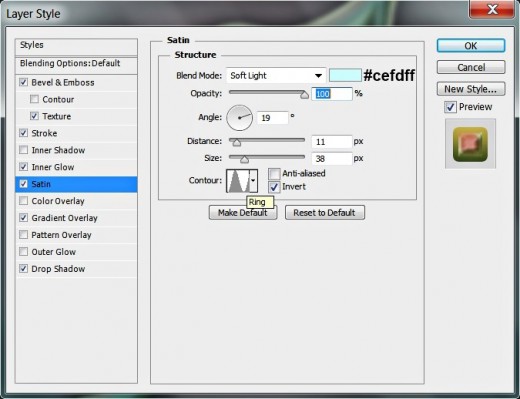Check the Anti-aliased option
The height and width of the screenshot is (399, 520).
pyautogui.click(x=274, y=174)
